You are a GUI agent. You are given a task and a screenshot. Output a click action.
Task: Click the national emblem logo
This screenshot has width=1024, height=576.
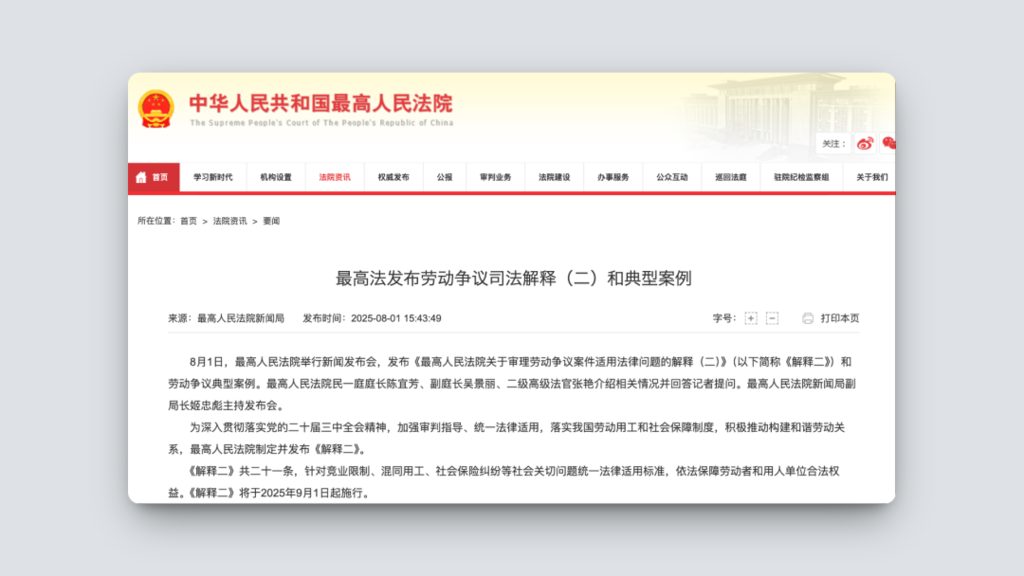point(156,108)
